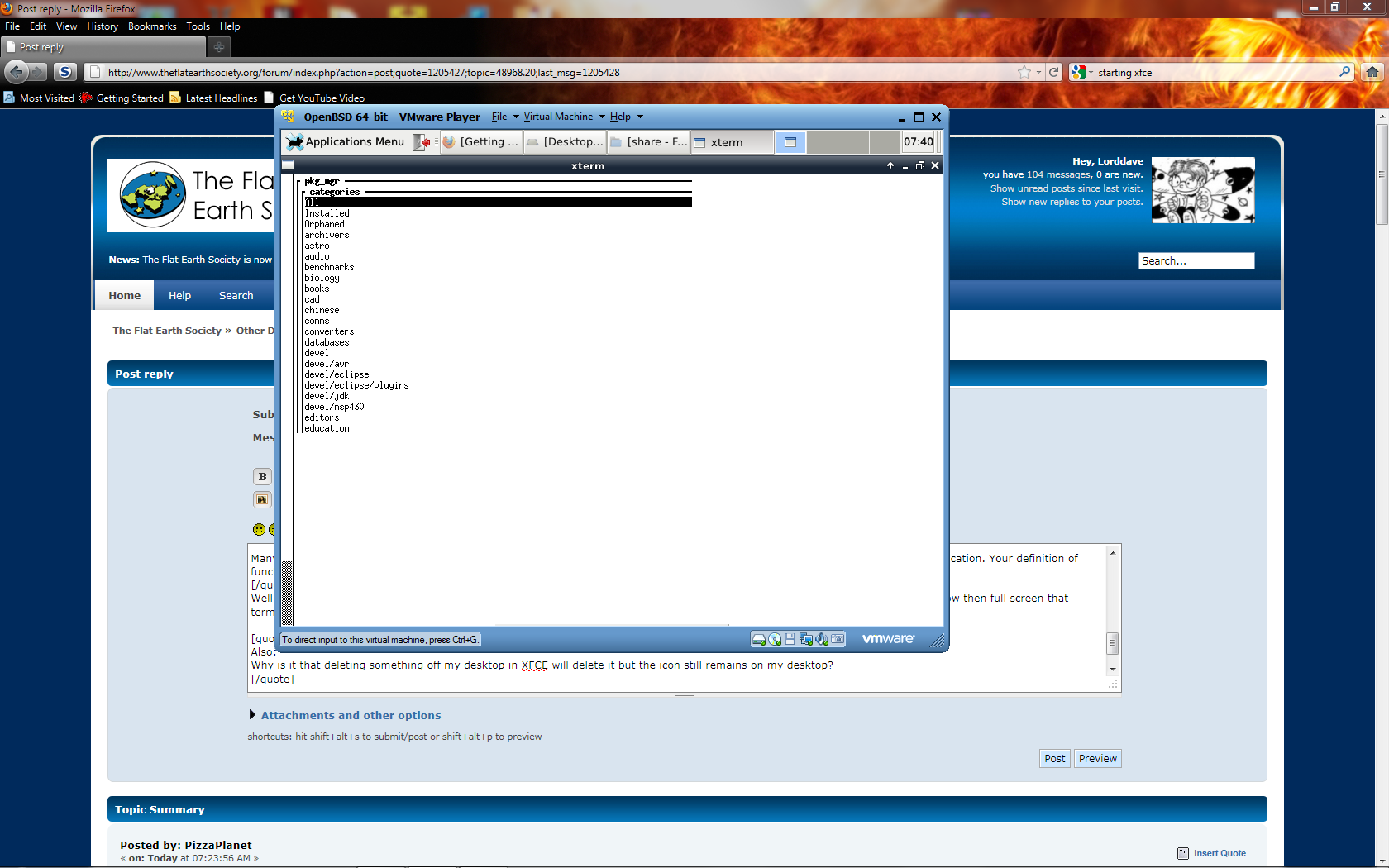Go back with Firefox back arrow
This screenshot has width=1389, height=868.
(17, 72)
